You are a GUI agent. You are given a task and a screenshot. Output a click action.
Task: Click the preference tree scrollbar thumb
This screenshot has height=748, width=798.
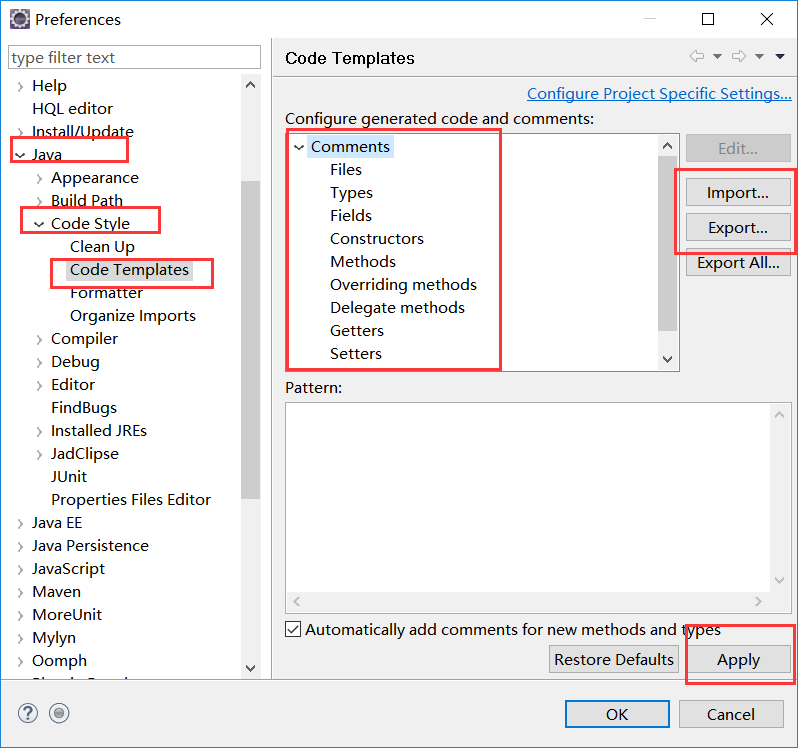[x=250, y=340]
